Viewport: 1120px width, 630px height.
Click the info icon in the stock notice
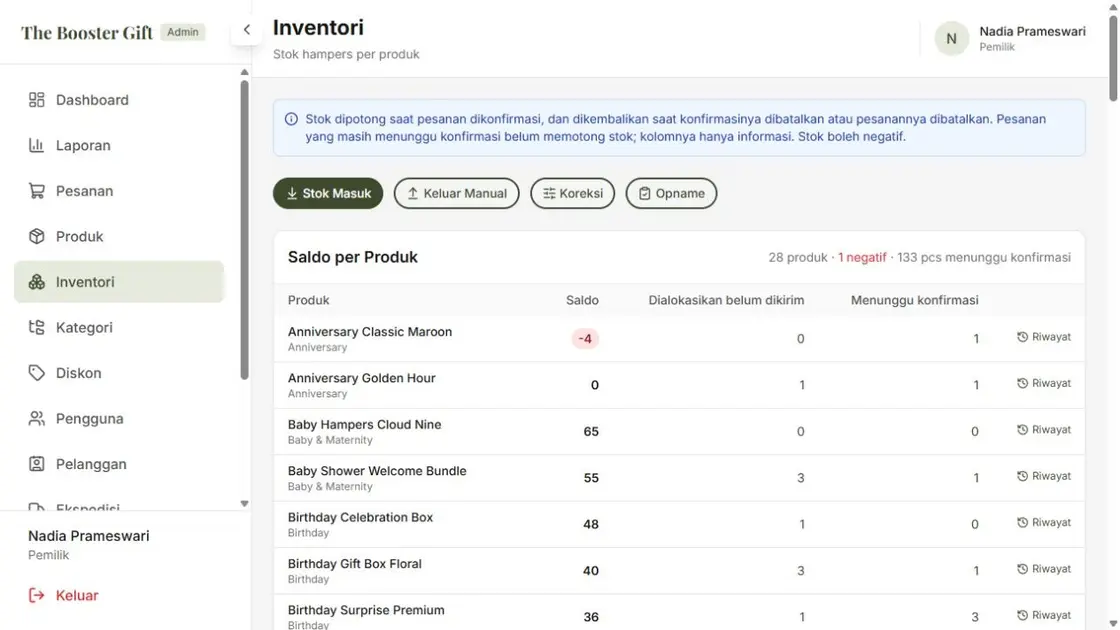pyautogui.click(x=291, y=119)
